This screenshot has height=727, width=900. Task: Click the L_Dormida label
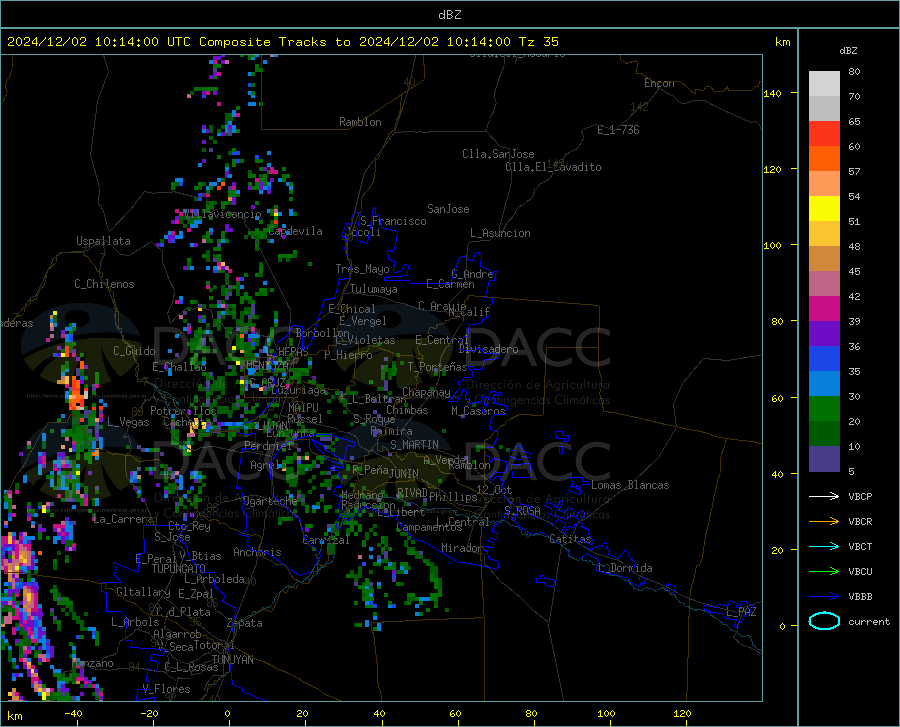(625, 568)
